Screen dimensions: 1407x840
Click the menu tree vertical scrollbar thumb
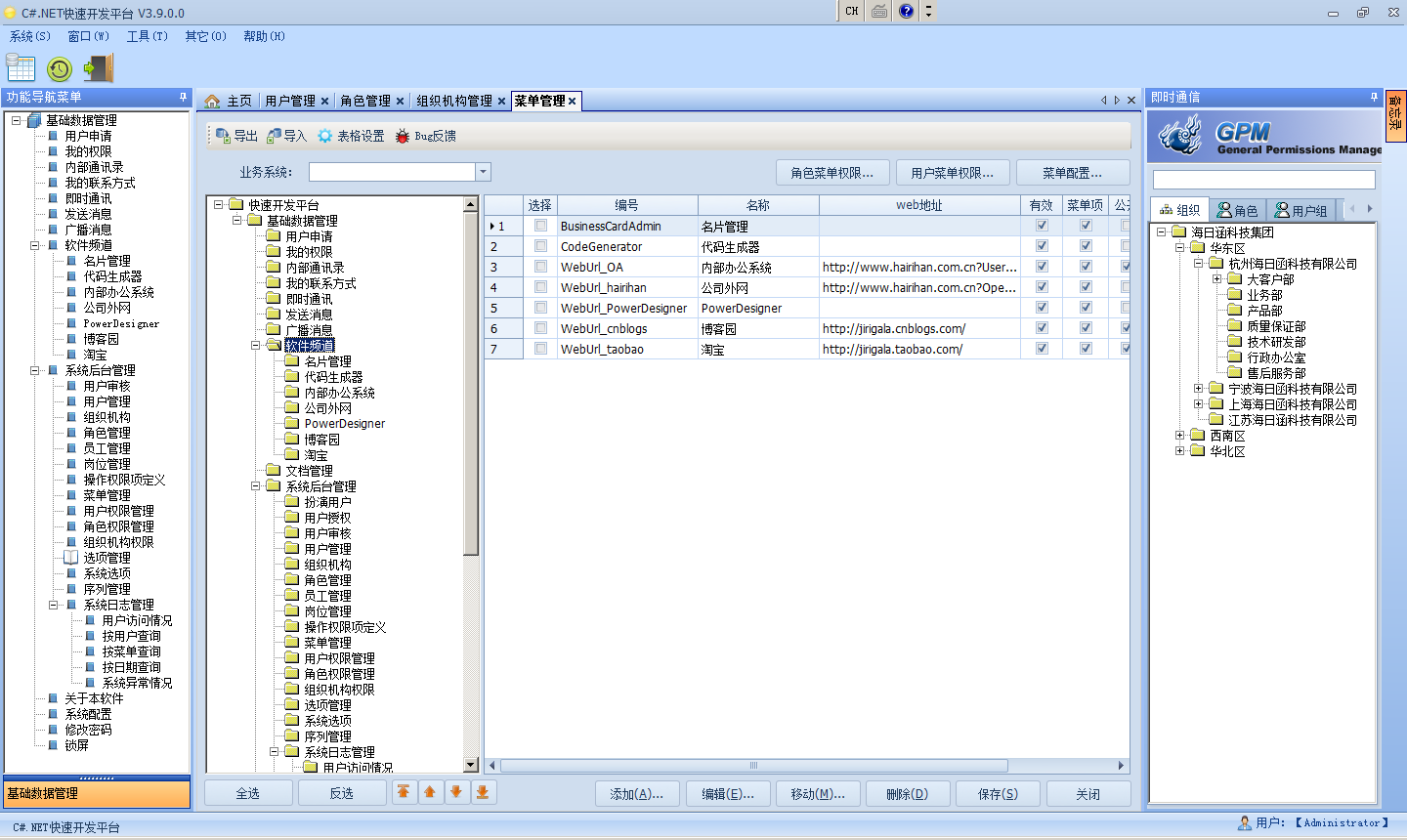[471, 384]
